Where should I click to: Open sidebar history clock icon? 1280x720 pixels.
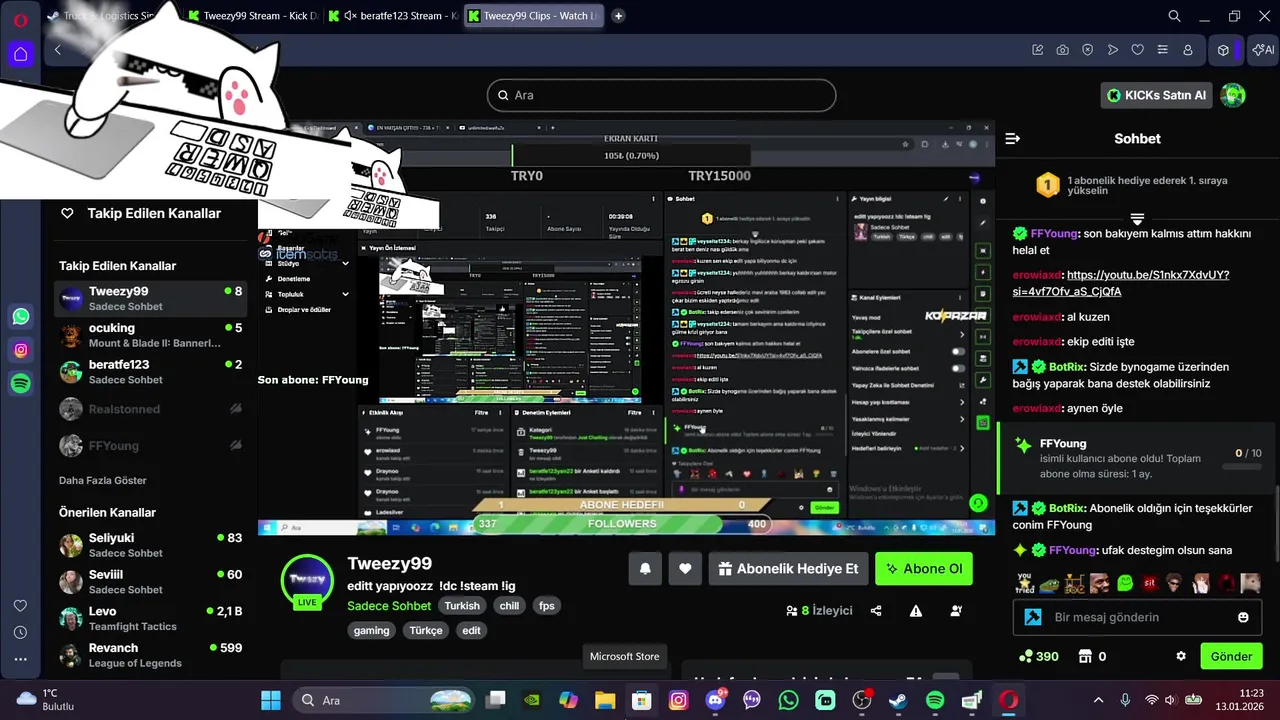click(x=20, y=633)
